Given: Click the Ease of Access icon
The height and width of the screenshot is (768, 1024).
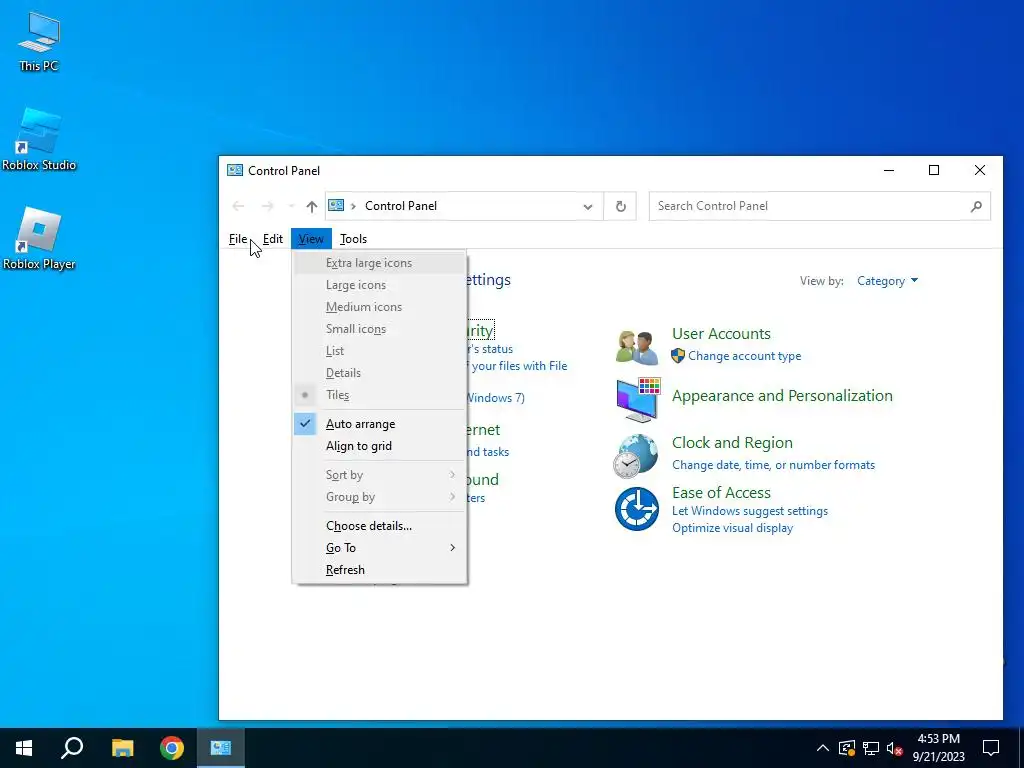Looking at the screenshot, I should point(637,509).
